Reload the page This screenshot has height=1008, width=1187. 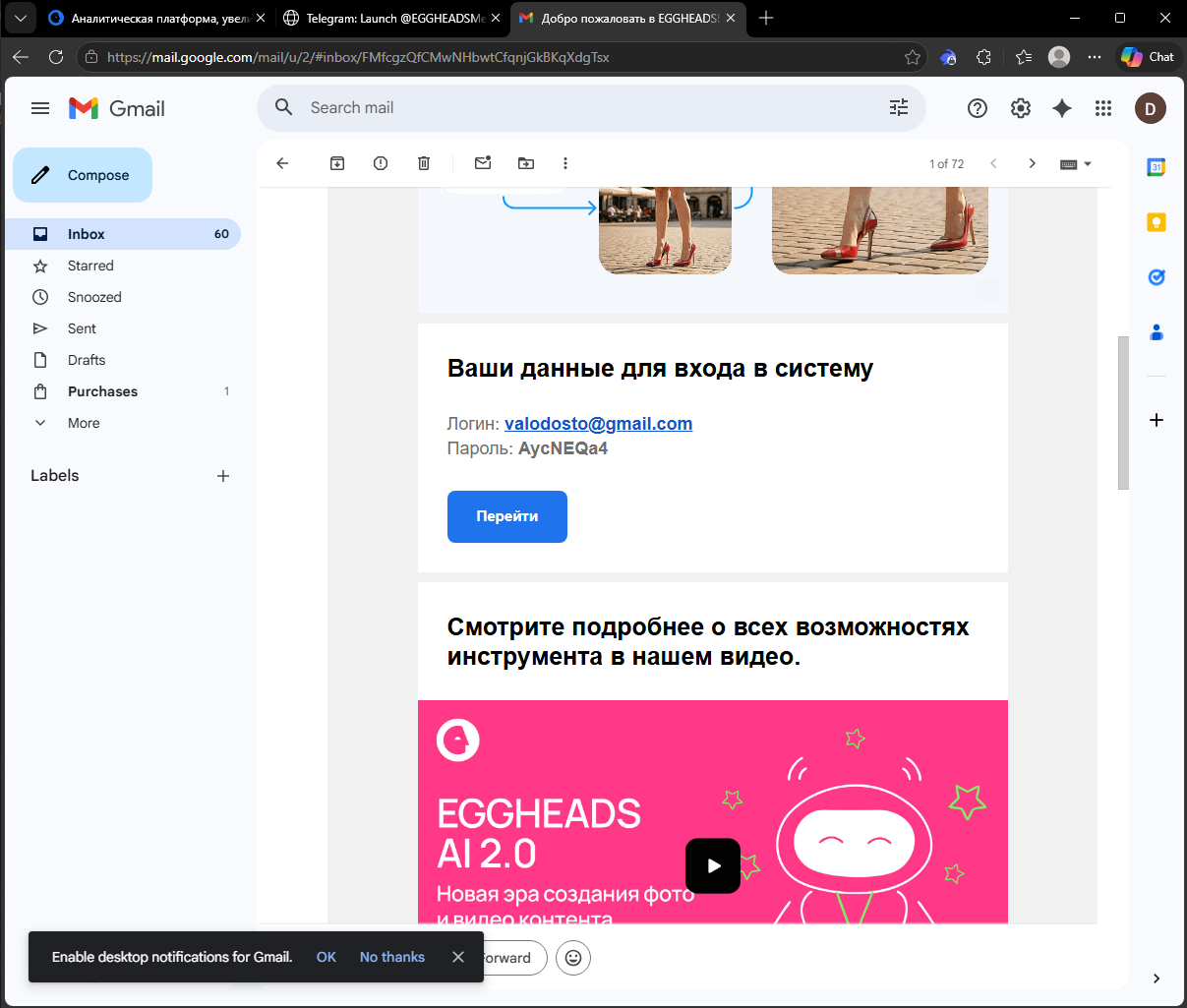click(x=56, y=57)
